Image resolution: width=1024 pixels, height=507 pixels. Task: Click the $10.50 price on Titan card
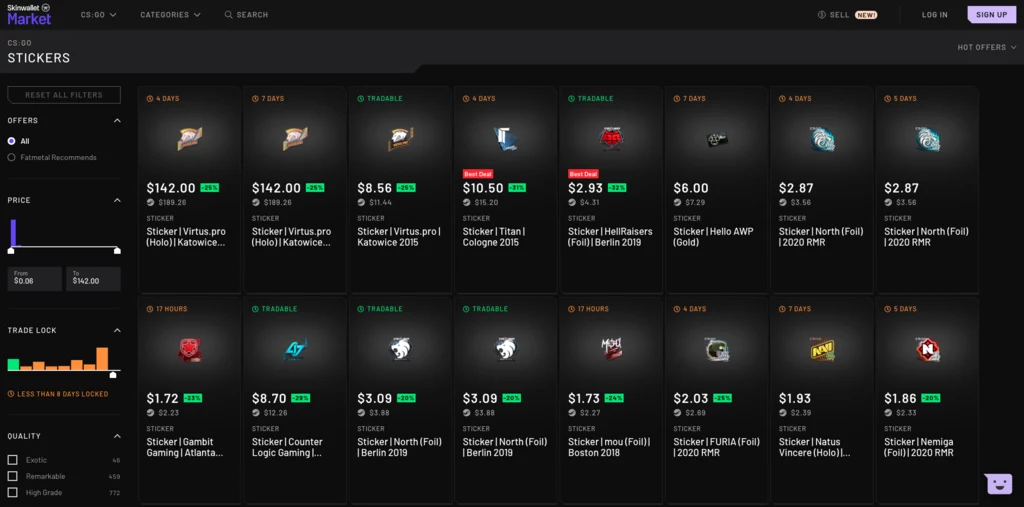click(x=482, y=188)
